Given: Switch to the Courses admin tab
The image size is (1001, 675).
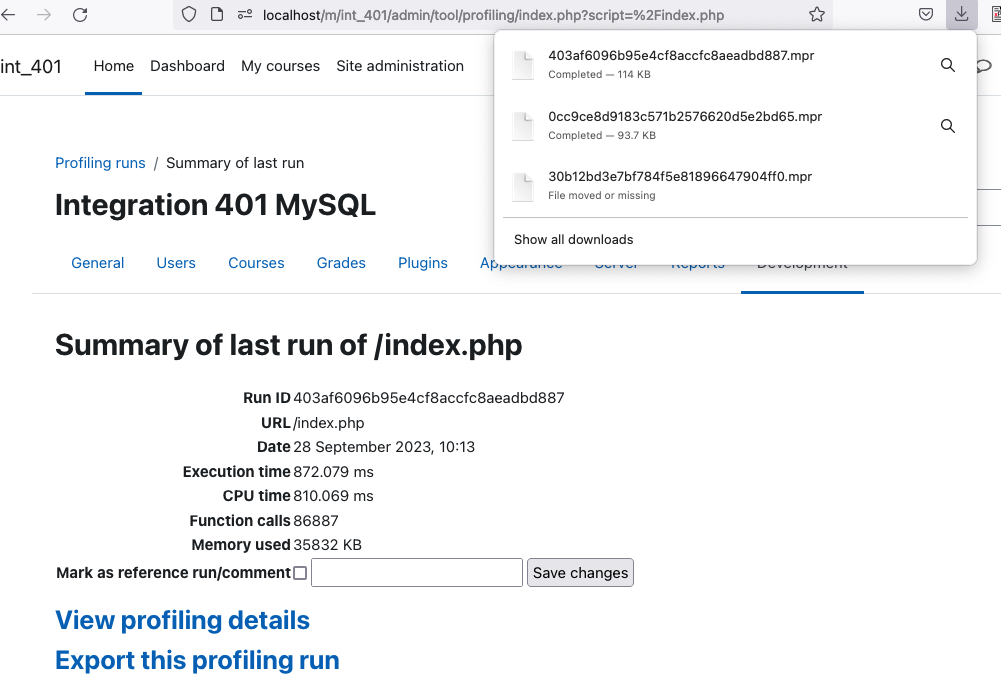Looking at the screenshot, I should click(x=256, y=263).
